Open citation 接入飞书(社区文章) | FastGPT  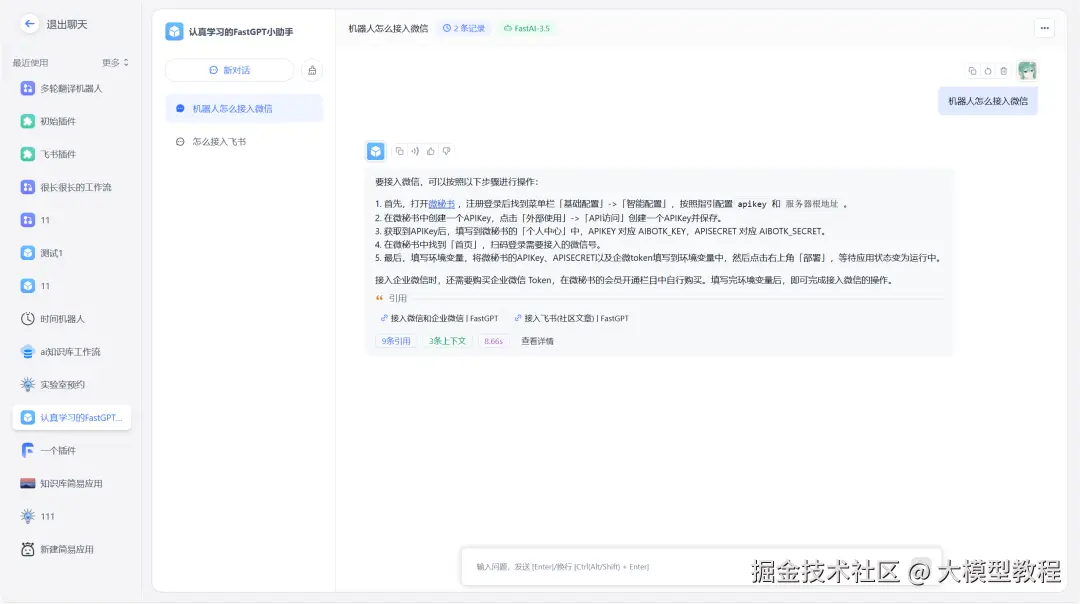click(572, 318)
